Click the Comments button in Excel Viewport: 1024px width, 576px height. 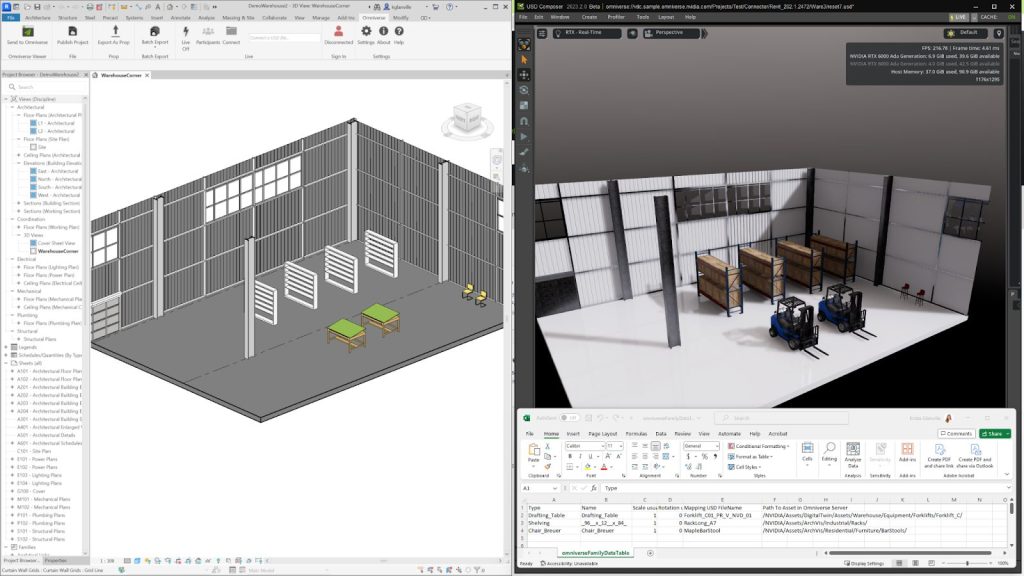coord(956,433)
